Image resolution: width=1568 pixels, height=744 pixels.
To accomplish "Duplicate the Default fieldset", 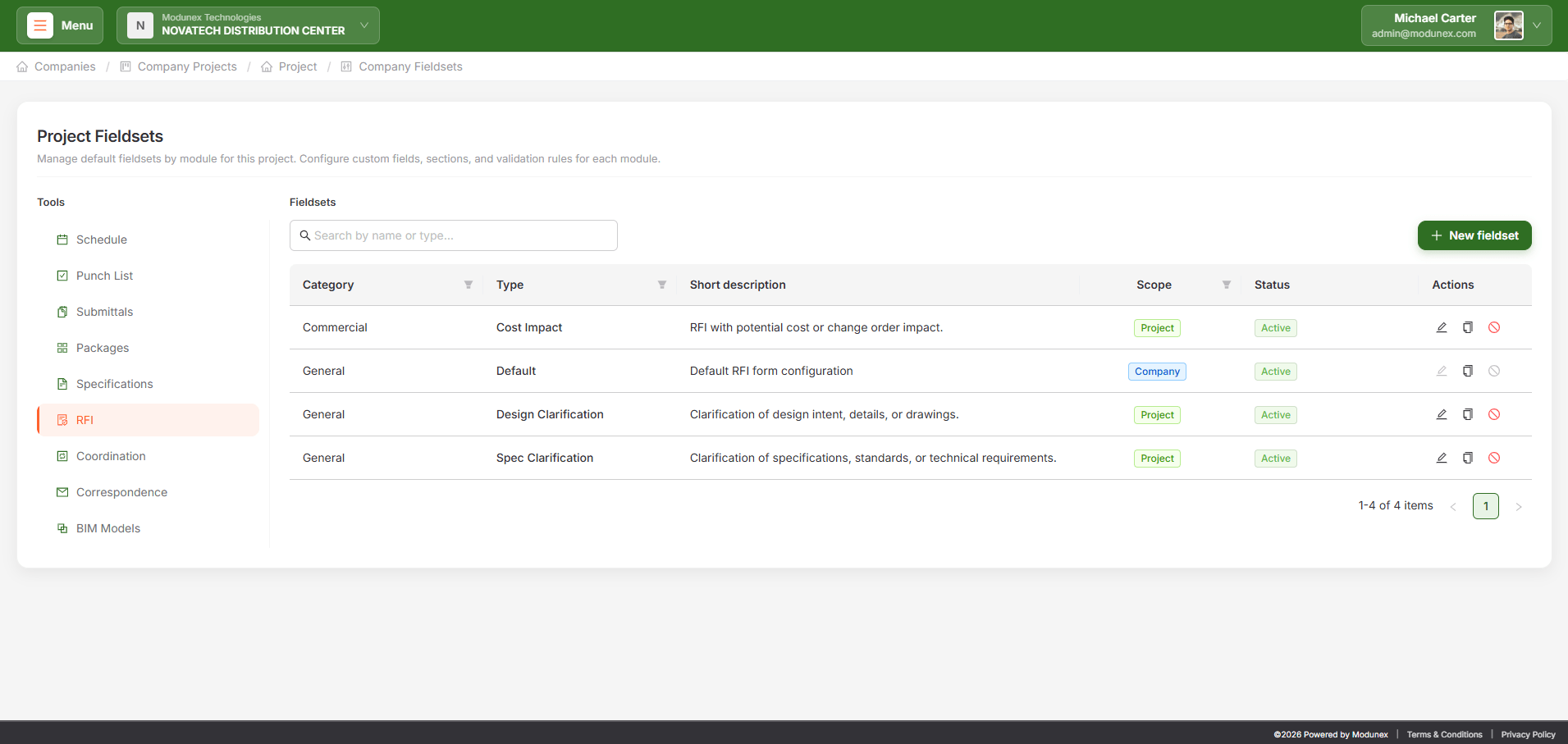I will point(1467,371).
